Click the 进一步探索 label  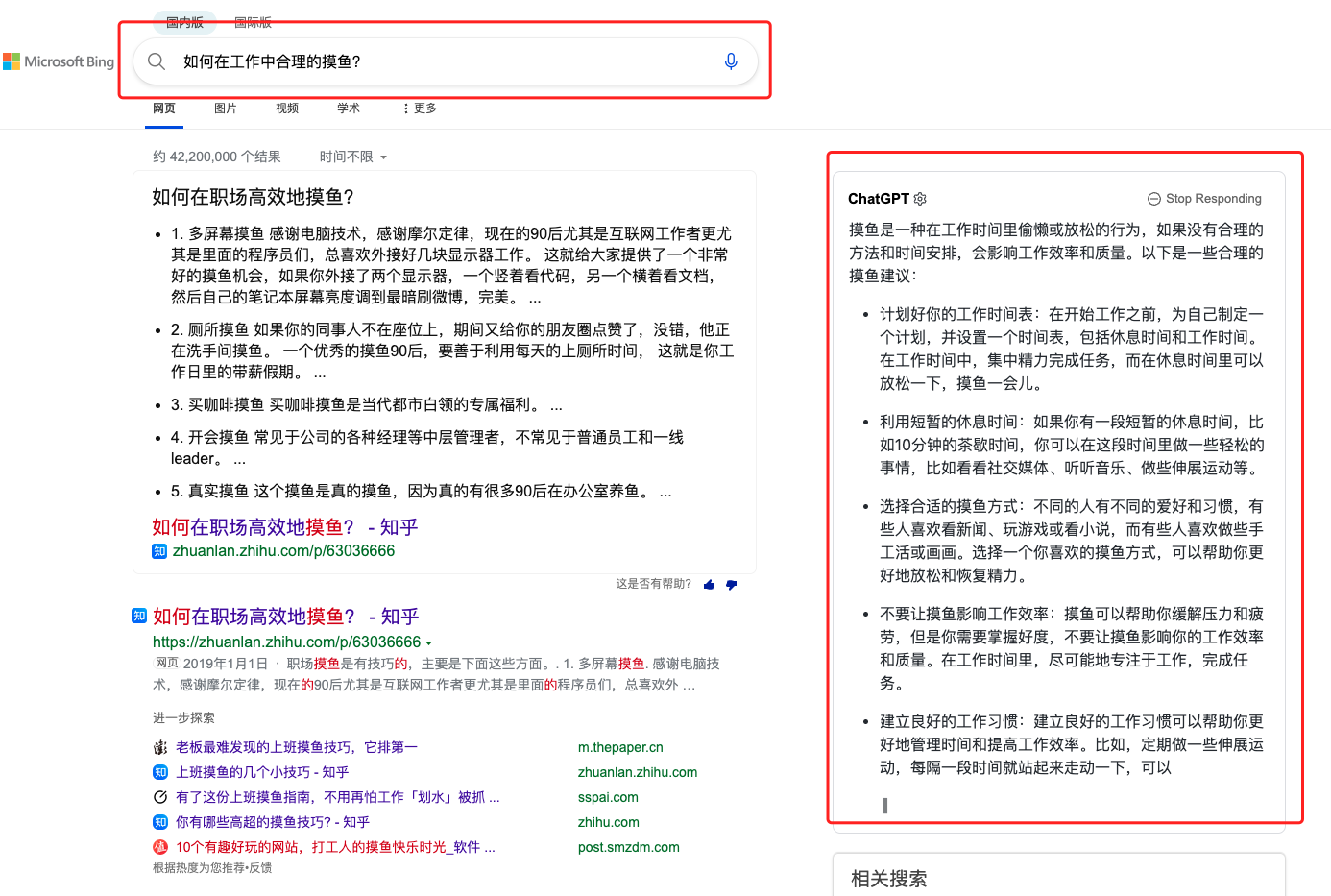coord(183,718)
